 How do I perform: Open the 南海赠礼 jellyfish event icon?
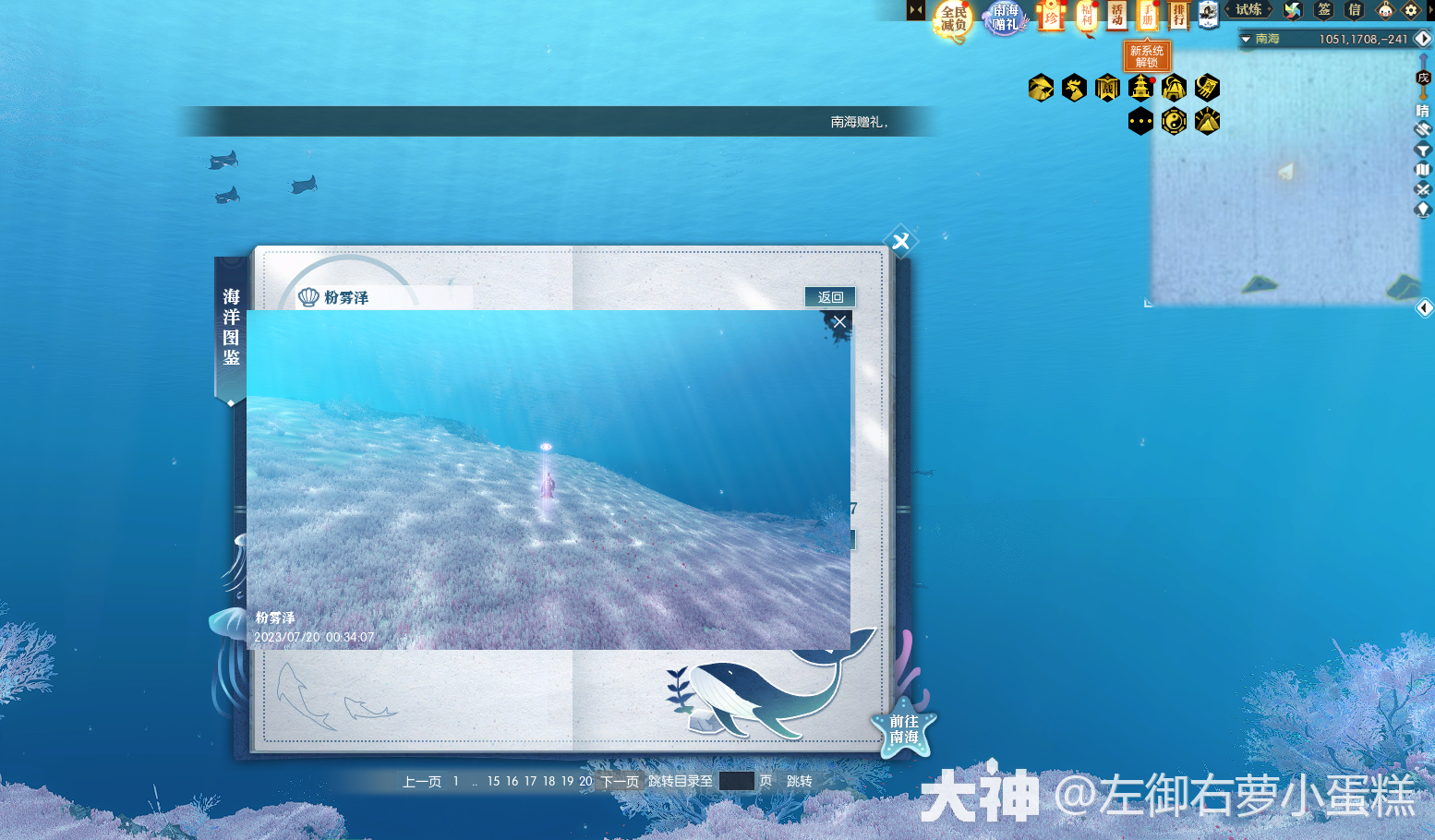1006,18
